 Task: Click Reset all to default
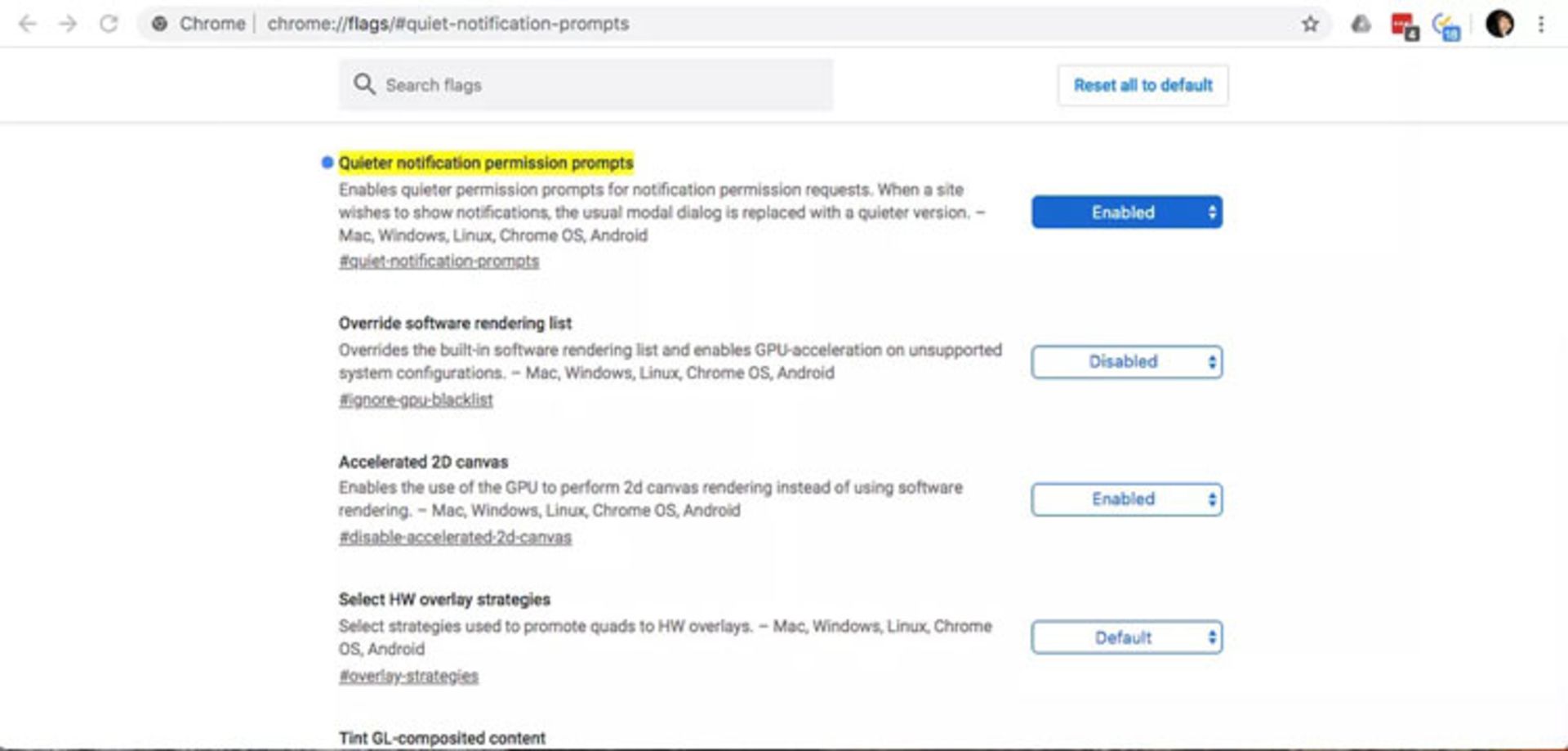(x=1143, y=84)
